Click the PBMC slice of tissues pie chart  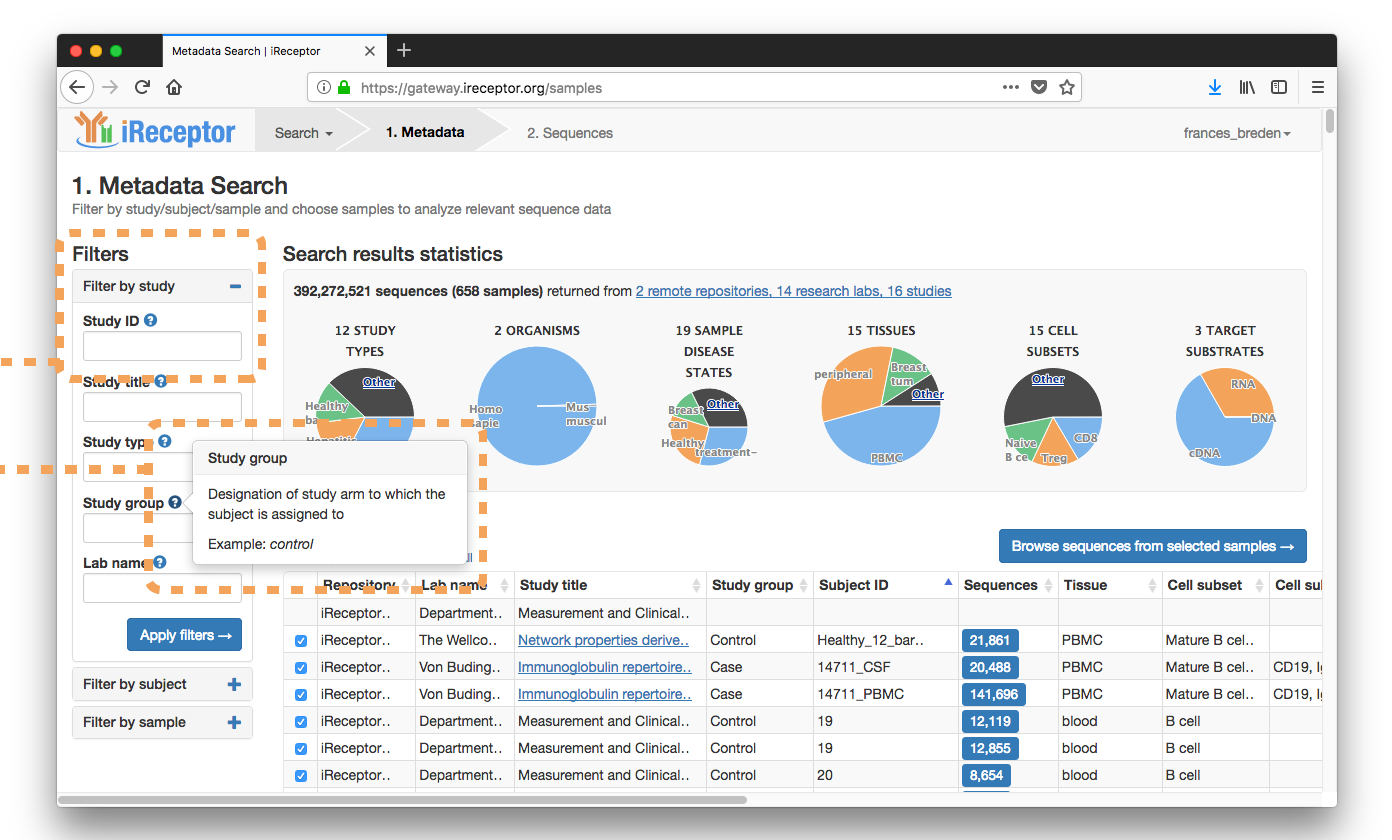click(880, 435)
